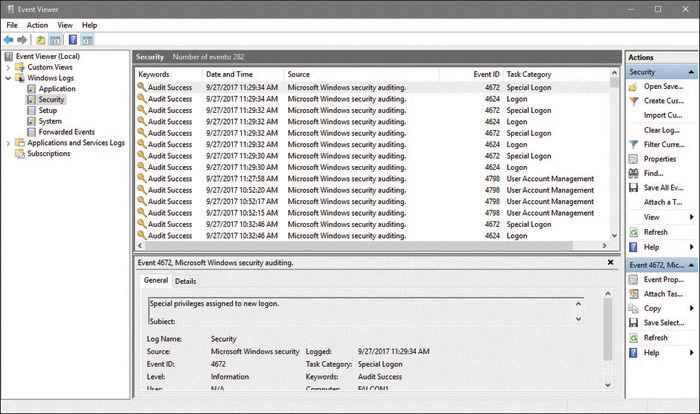
Task: Click the Save All Events floppy icon
Action: point(633,188)
